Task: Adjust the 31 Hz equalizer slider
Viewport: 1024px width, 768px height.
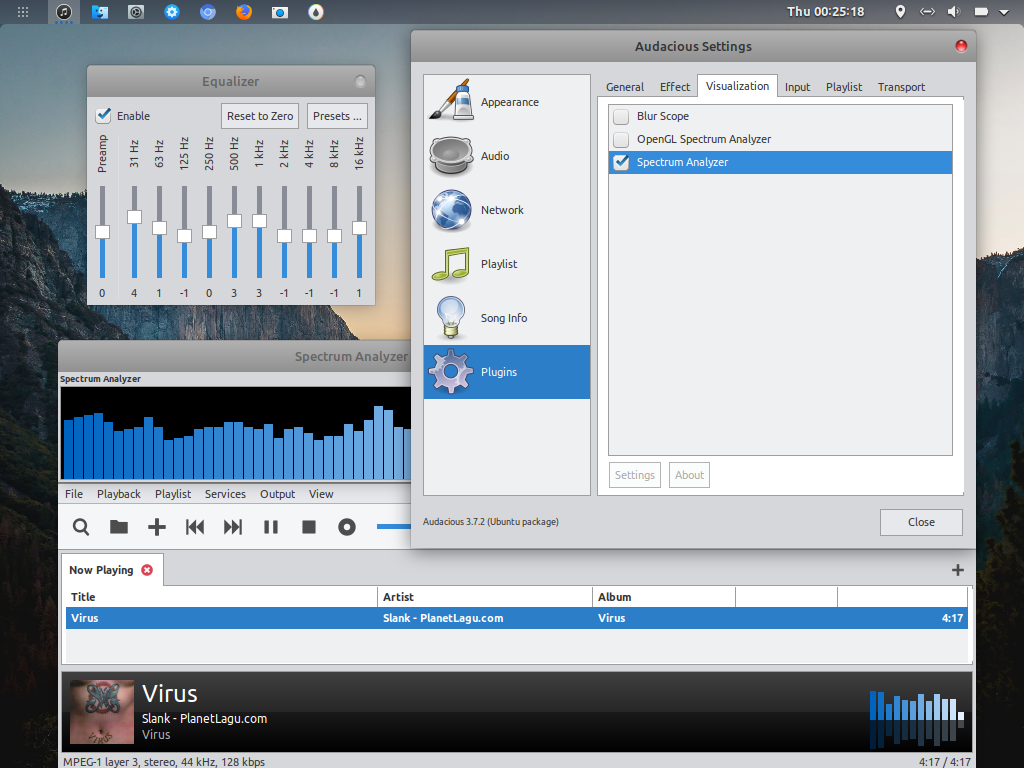Action: click(134, 217)
